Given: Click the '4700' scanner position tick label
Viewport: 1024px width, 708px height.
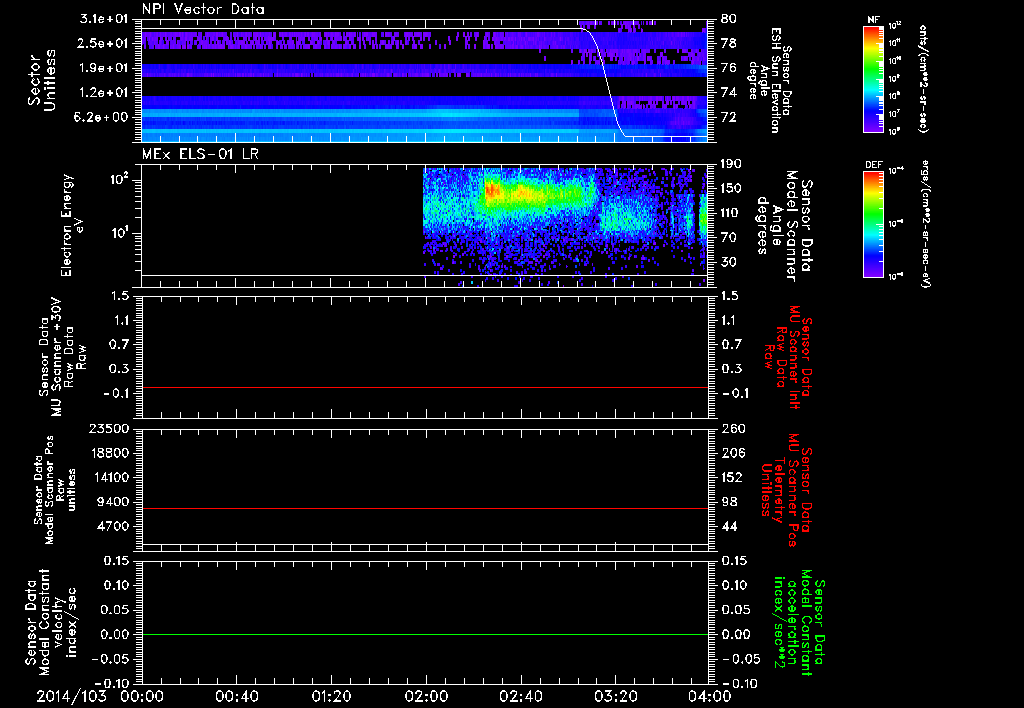Looking at the screenshot, I should [112, 526].
